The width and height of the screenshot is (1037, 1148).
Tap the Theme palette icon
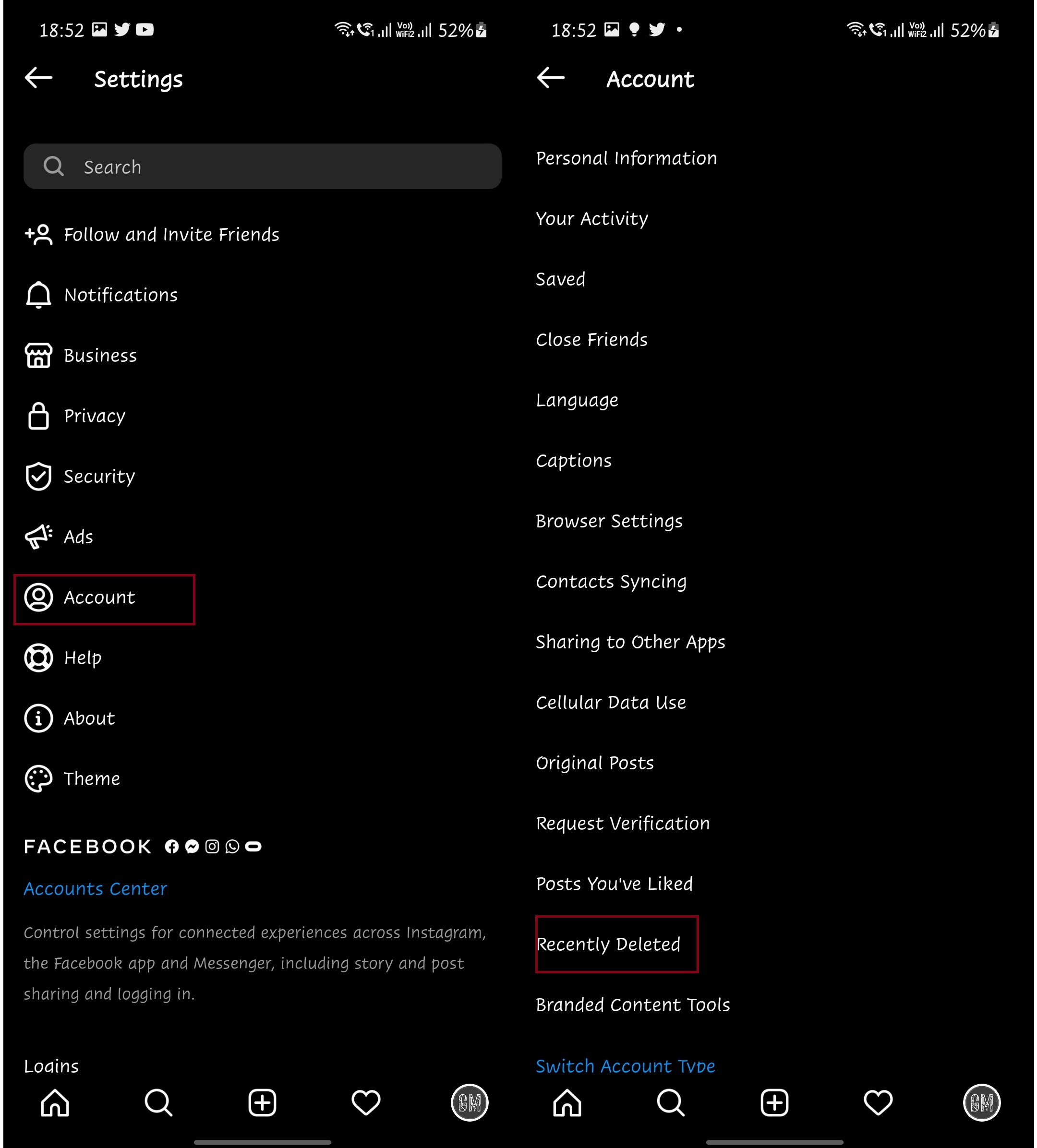pos(39,779)
